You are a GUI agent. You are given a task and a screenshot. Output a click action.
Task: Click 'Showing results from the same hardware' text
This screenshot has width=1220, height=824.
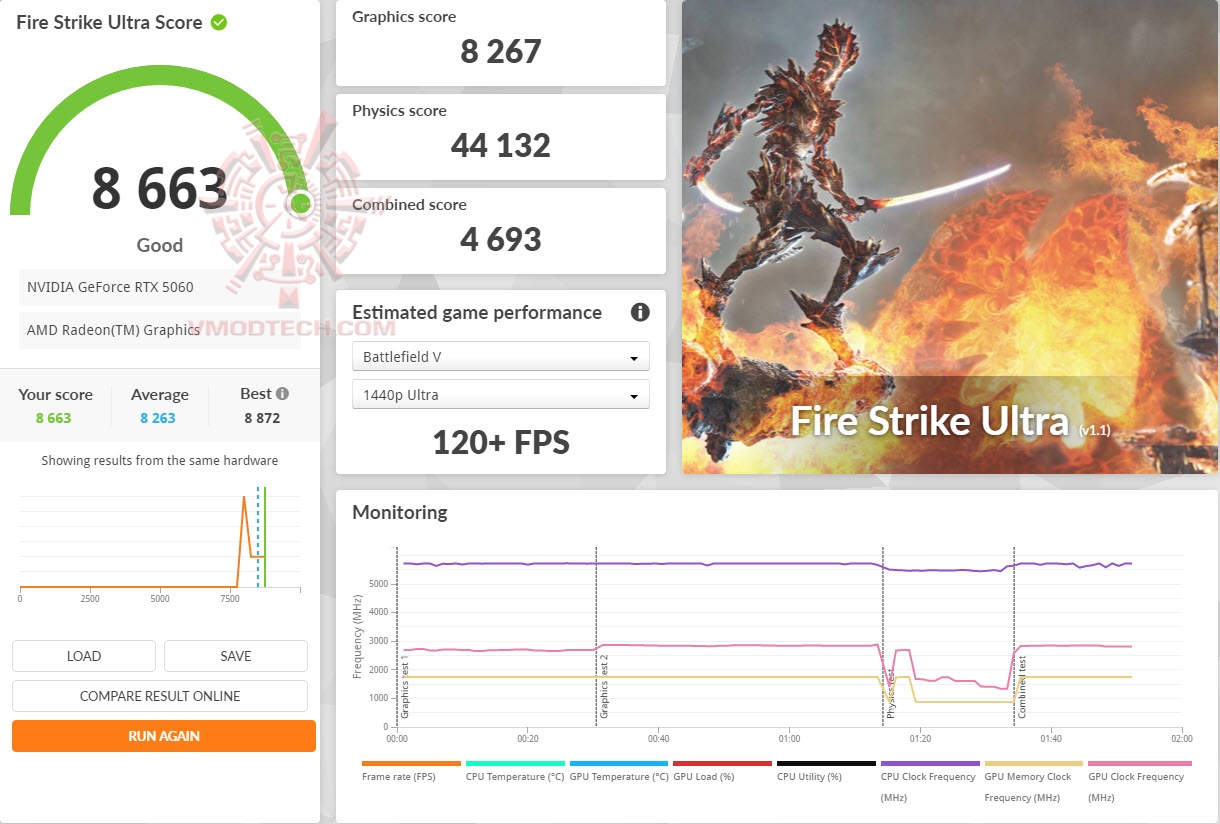160,461
